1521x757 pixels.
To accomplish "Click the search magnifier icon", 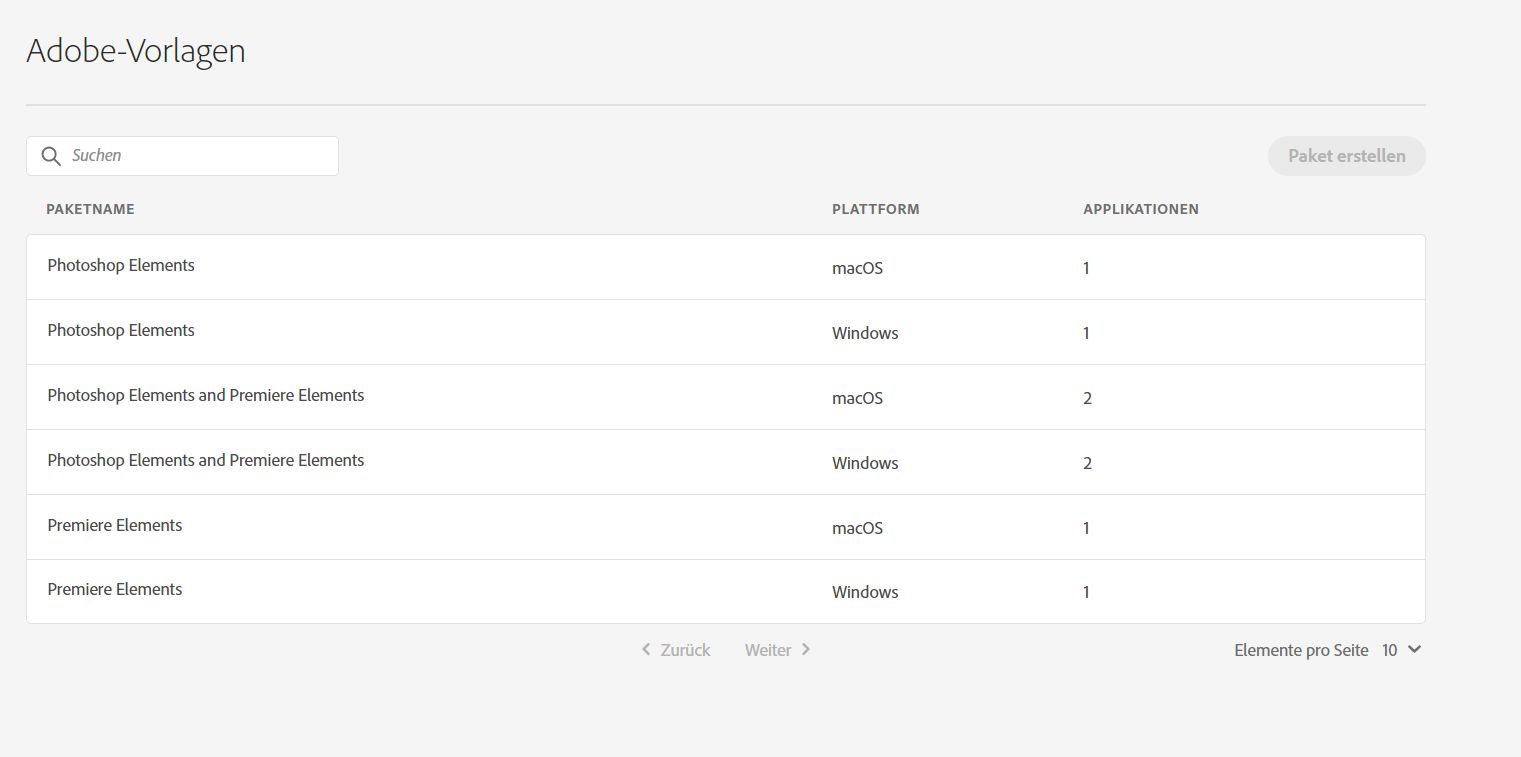I will click(x=51, y=156).
